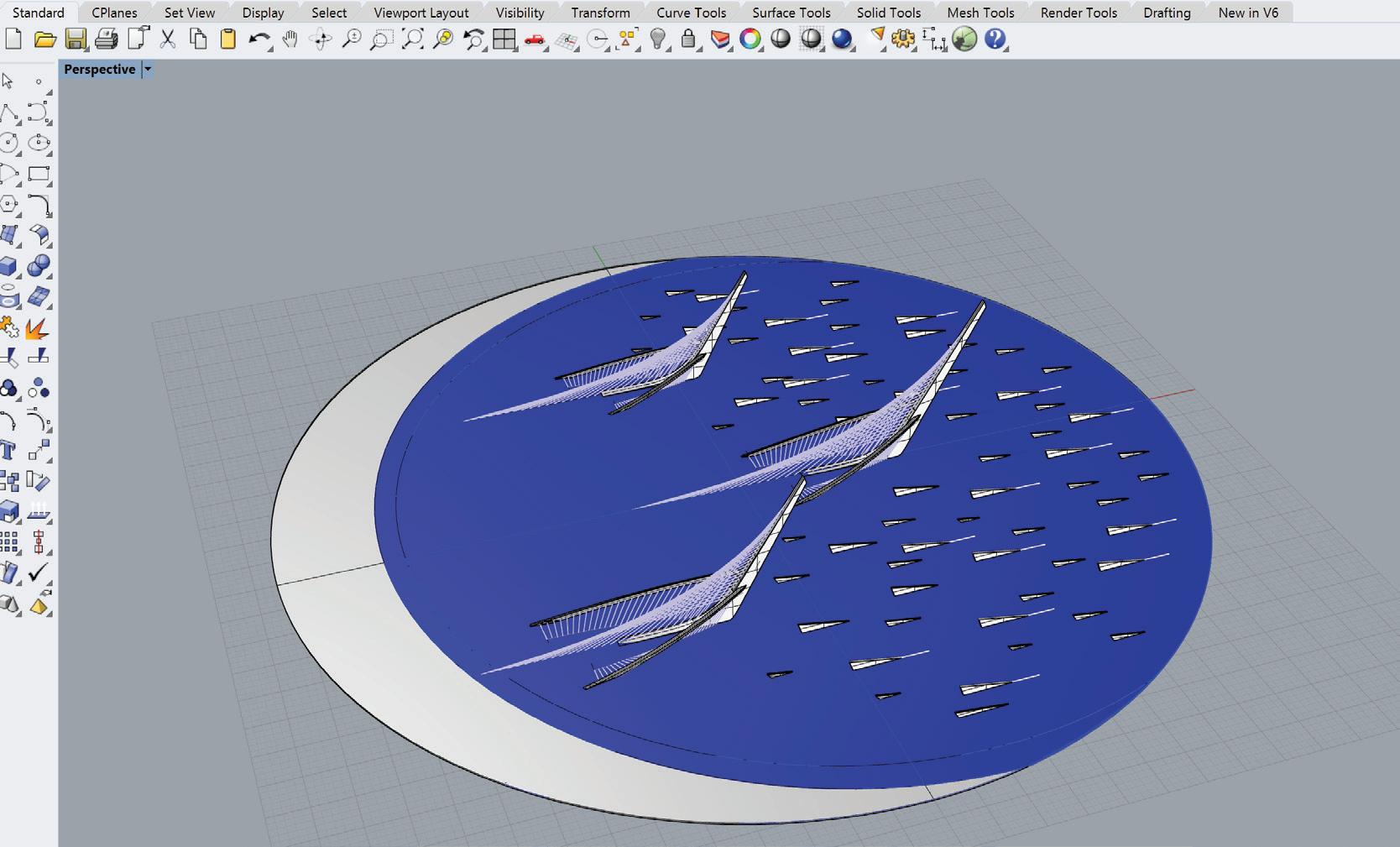Click the rectangular Array tool icon
The width and height of the screenshot is (1400, 847).
tap(9, 543)
